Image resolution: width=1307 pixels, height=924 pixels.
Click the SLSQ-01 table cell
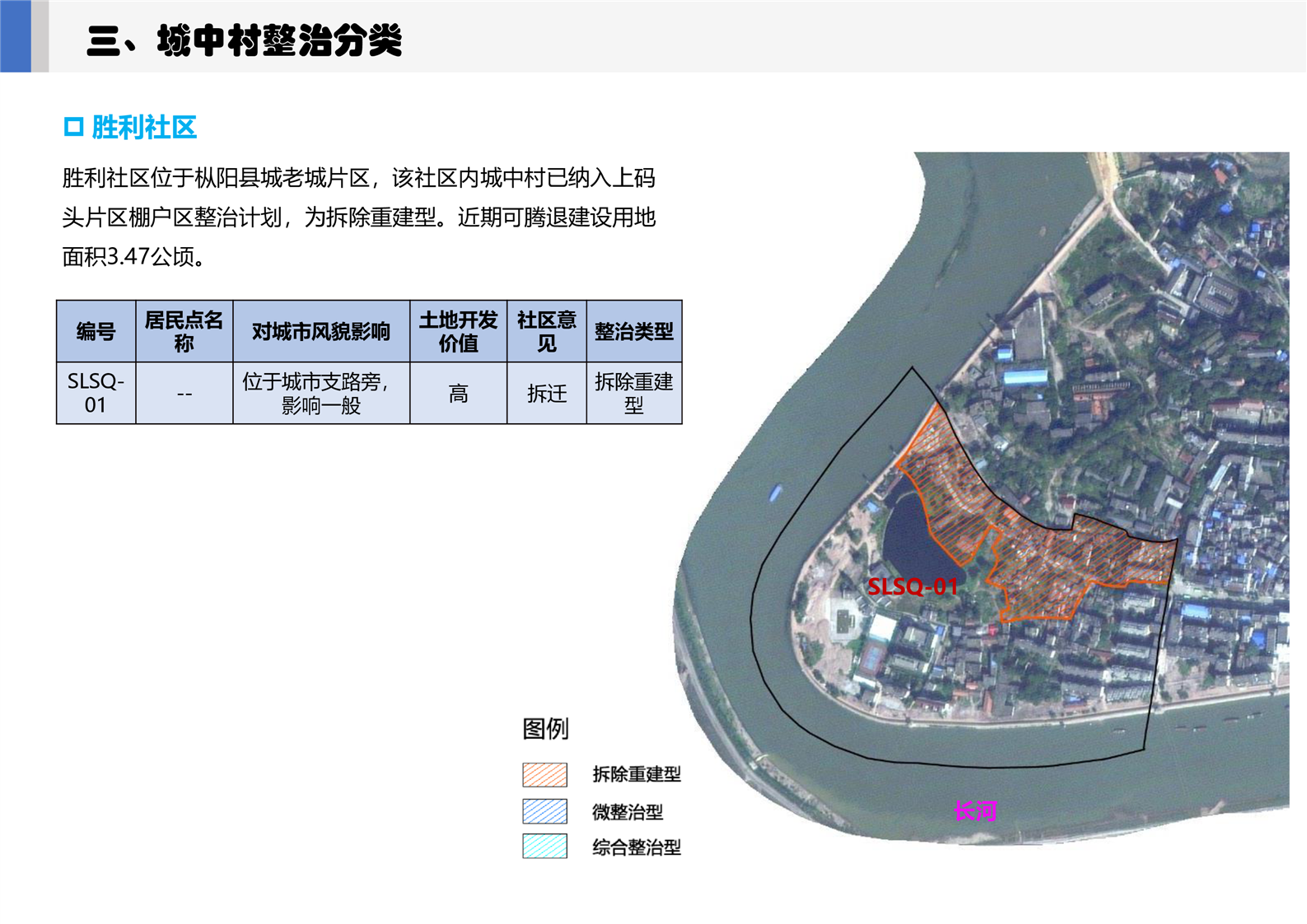(x=96, y=393)
